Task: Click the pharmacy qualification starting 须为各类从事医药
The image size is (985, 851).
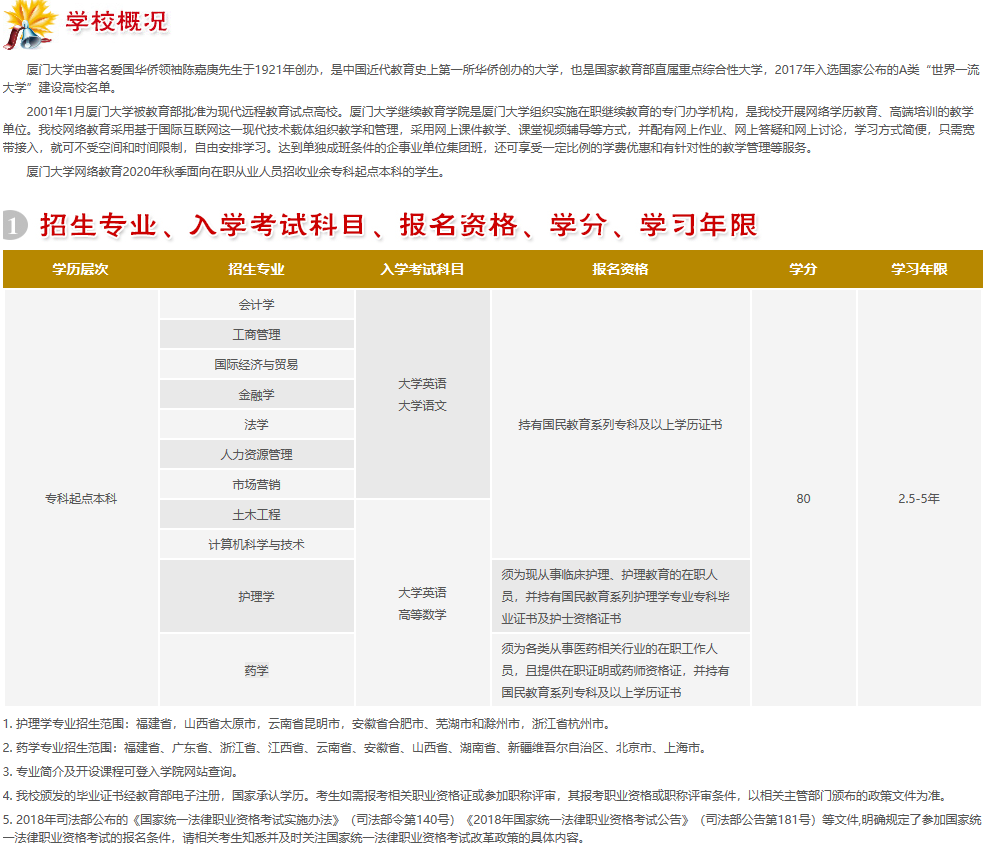Action: coord(616,670)
